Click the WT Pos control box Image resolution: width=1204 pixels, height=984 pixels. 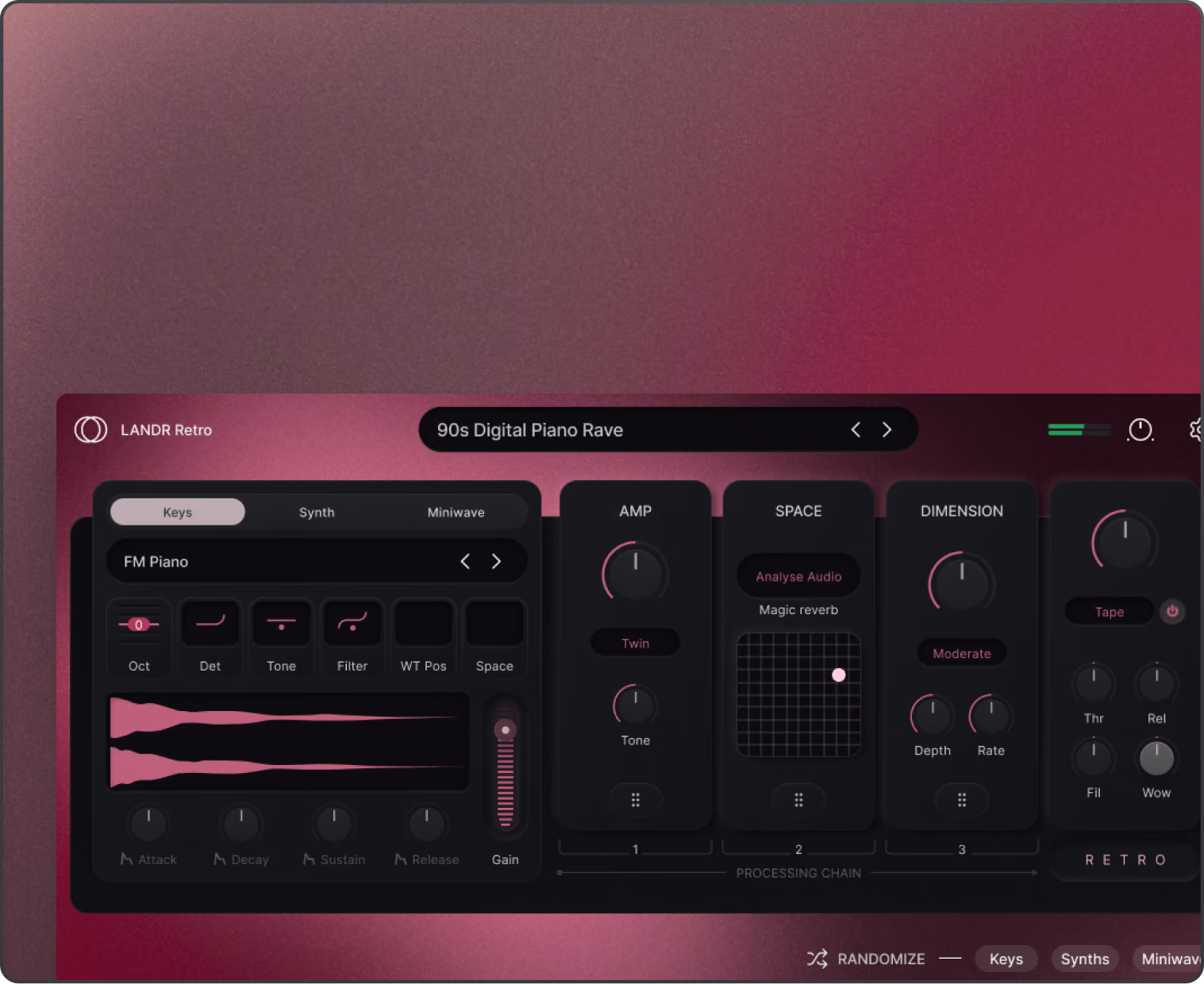[424, 624]
